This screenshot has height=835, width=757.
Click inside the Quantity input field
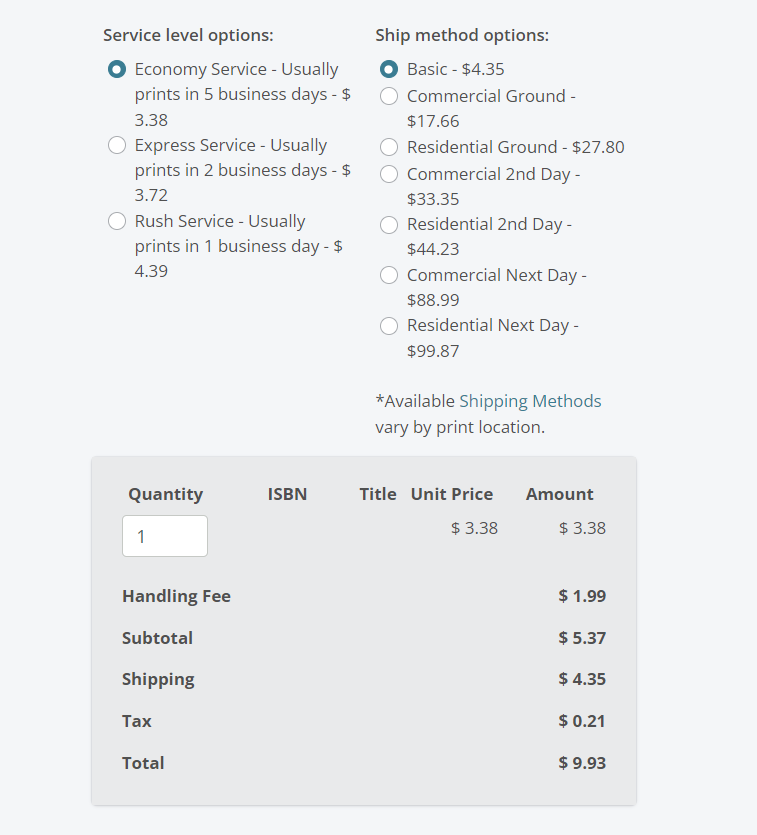click(x=164, y=536)
